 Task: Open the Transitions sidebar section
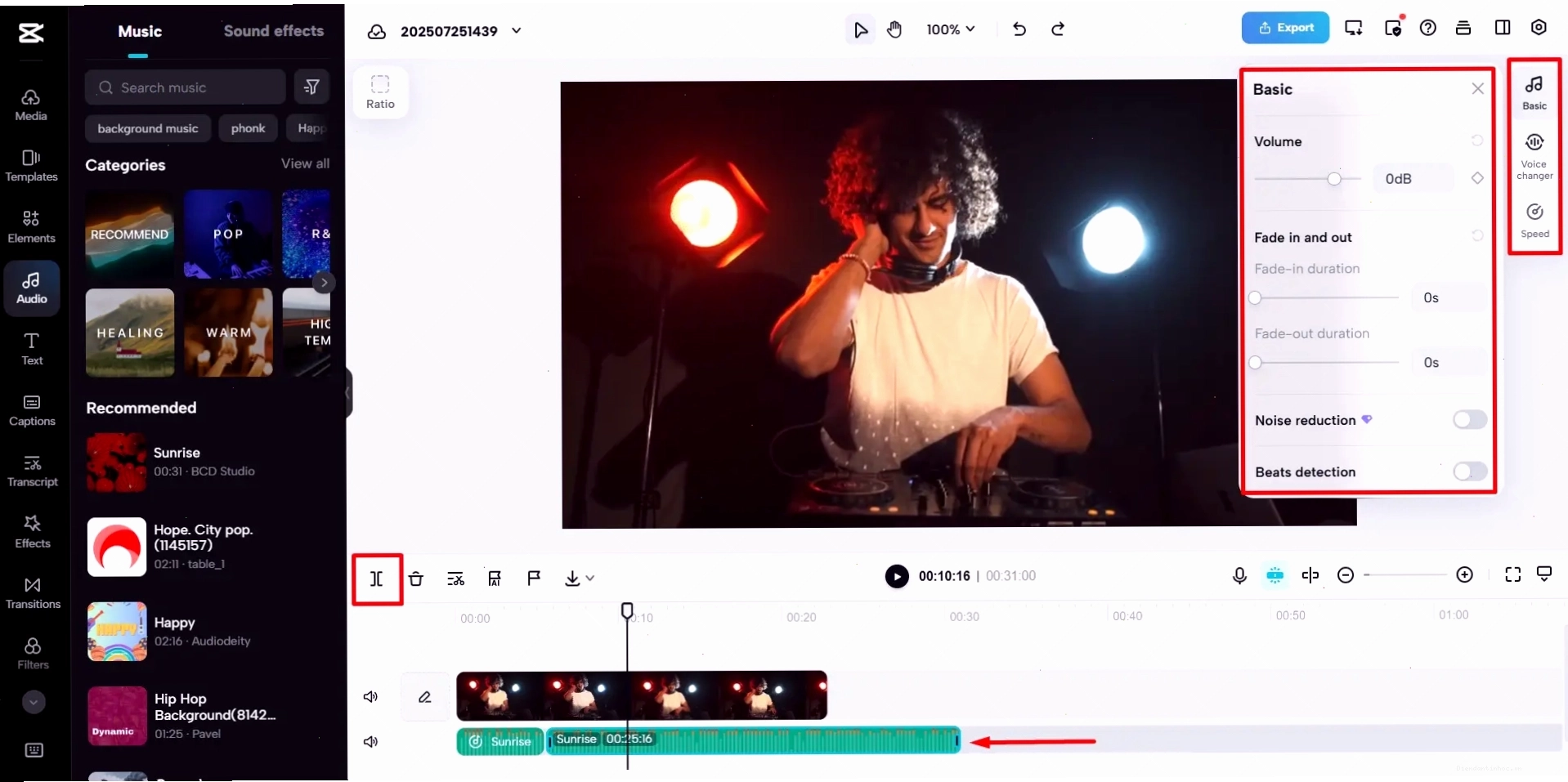31,593
